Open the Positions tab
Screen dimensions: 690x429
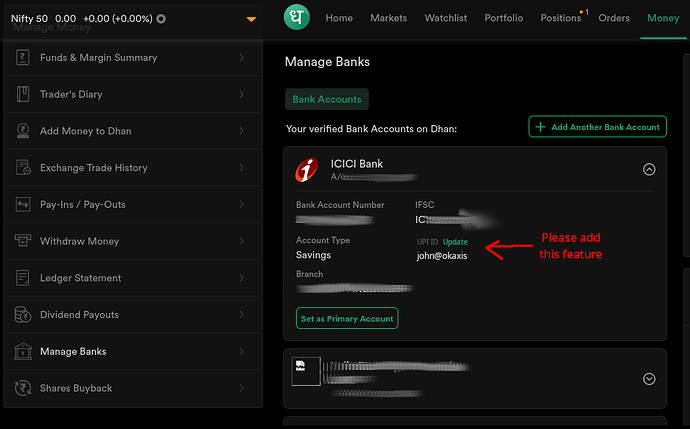click(561, 18)
